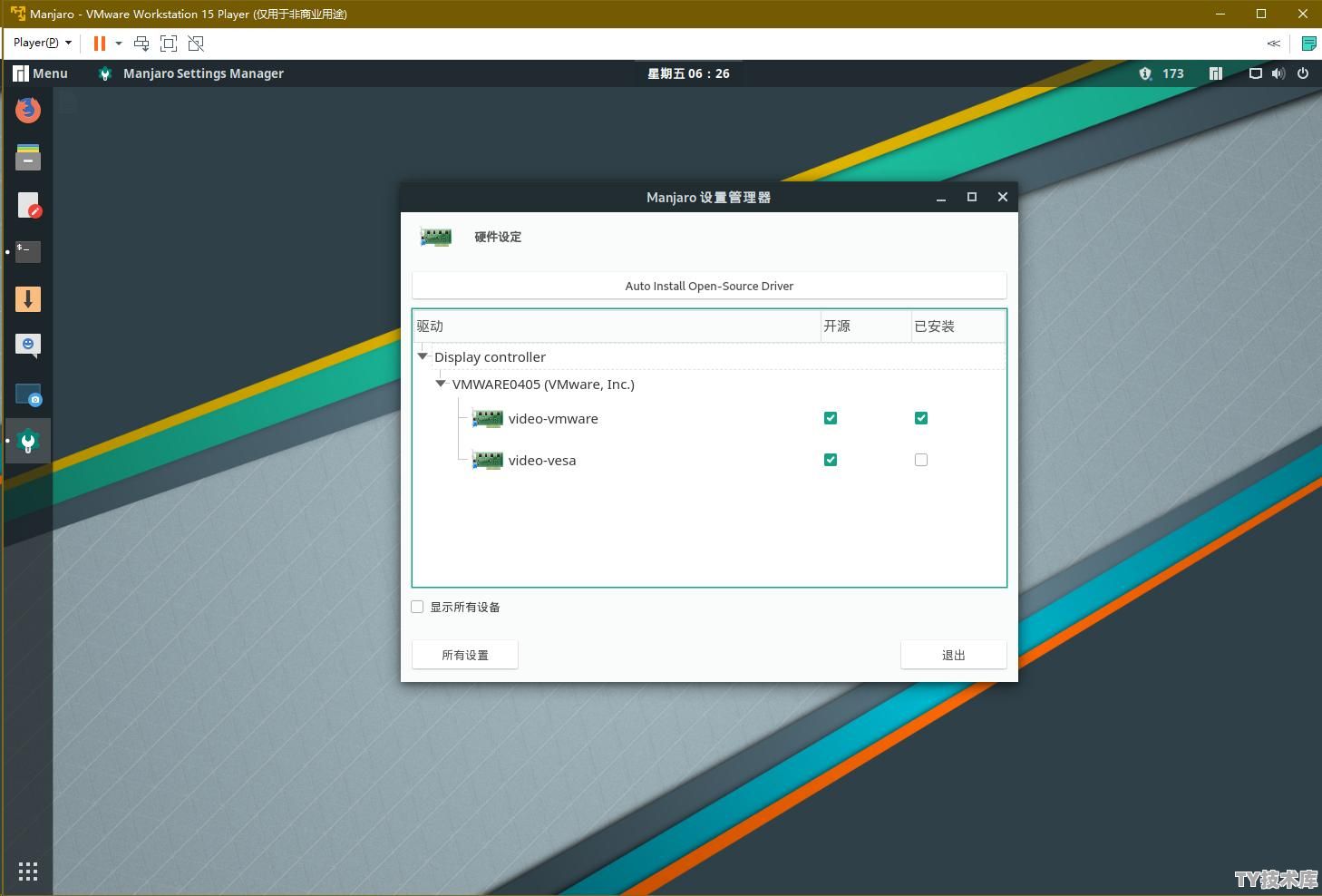Toggle open-source checkbox for video-vmware
Image resolution: width=1322 pixels, height=896 pixels.
pos(831,418)
